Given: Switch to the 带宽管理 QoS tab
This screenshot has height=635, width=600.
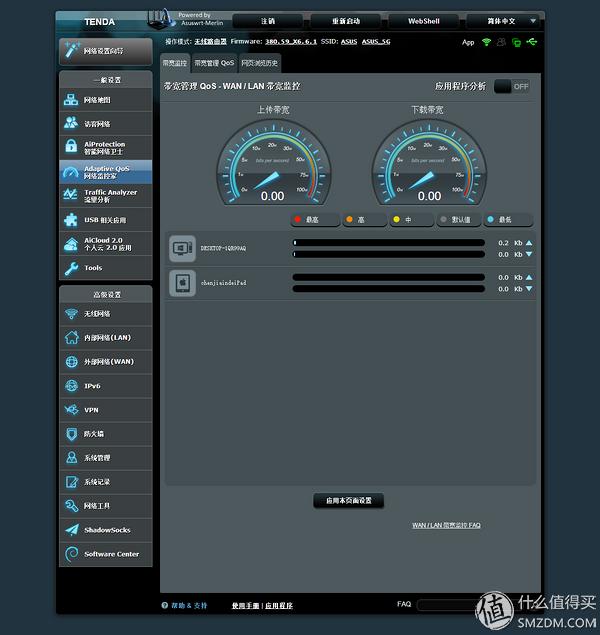Looking at the screenshot, I should (214, 62).
